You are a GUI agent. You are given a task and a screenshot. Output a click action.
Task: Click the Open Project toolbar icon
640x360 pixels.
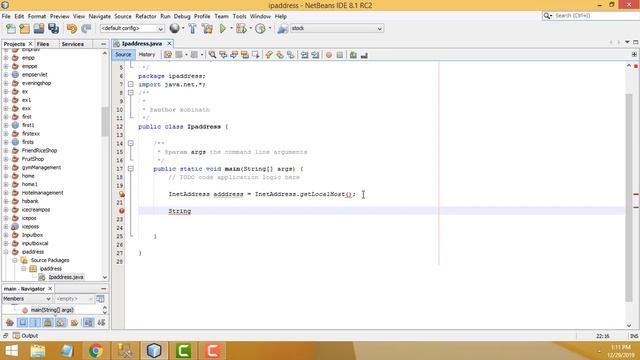coord(39,29)
